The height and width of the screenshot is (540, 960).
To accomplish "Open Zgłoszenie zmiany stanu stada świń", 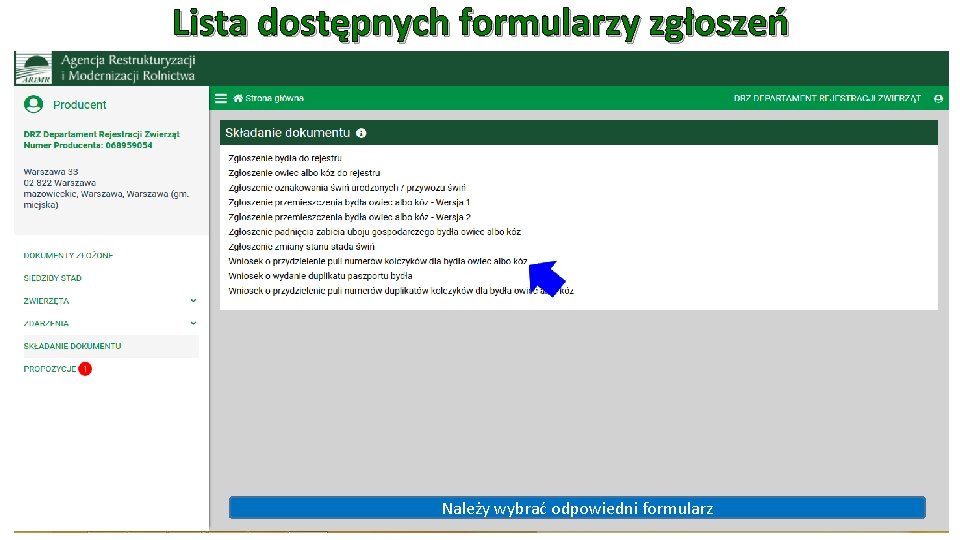I will [301, 247].
